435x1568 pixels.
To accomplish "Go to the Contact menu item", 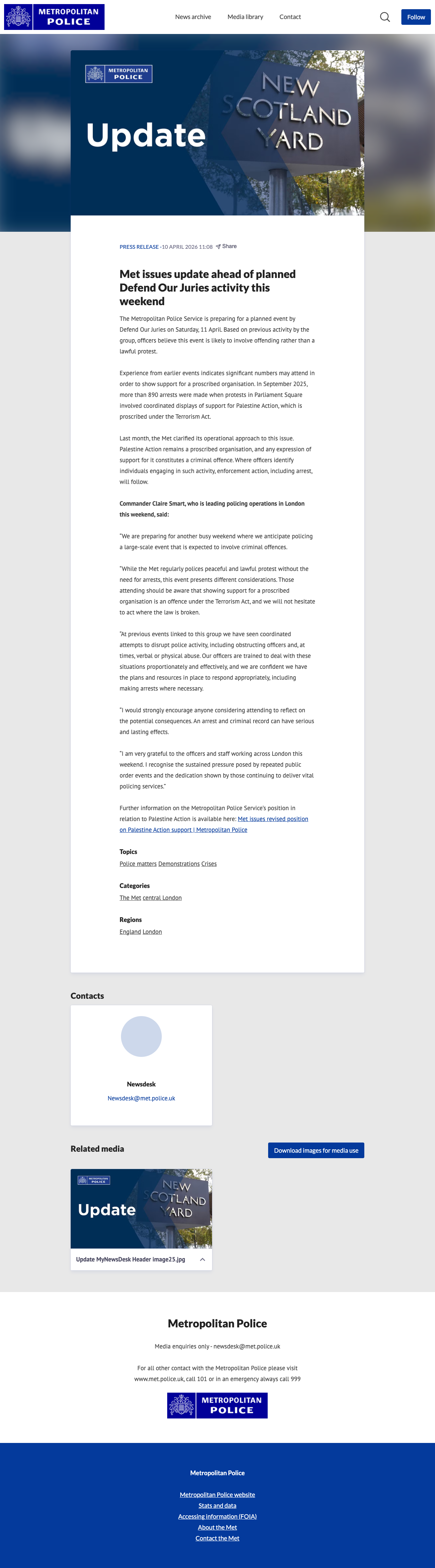I will 290,17.
